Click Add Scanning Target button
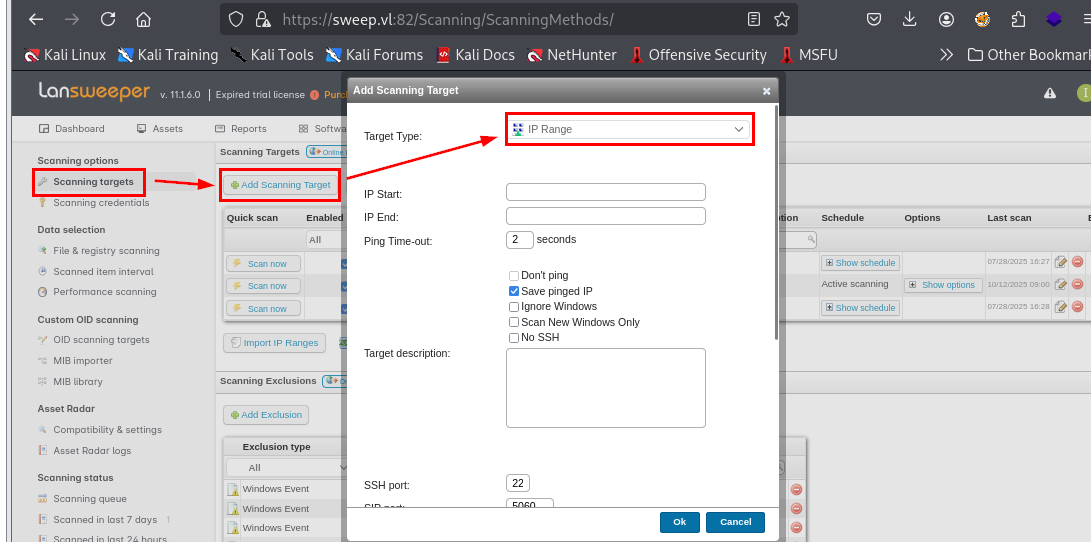1091x542 pixels. (x=280, y=184)
